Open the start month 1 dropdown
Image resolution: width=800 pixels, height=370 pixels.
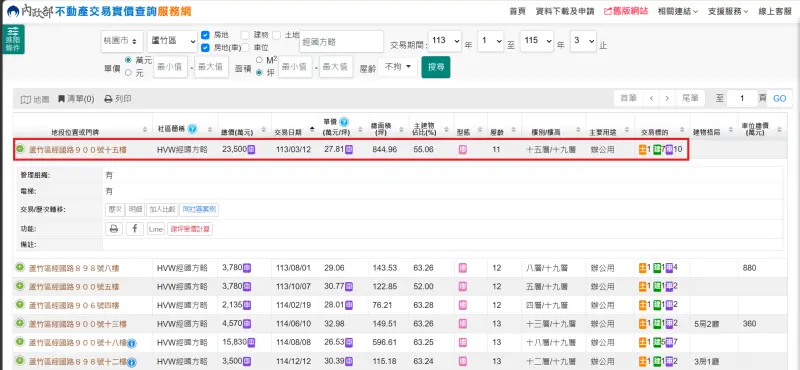(491, 41)
